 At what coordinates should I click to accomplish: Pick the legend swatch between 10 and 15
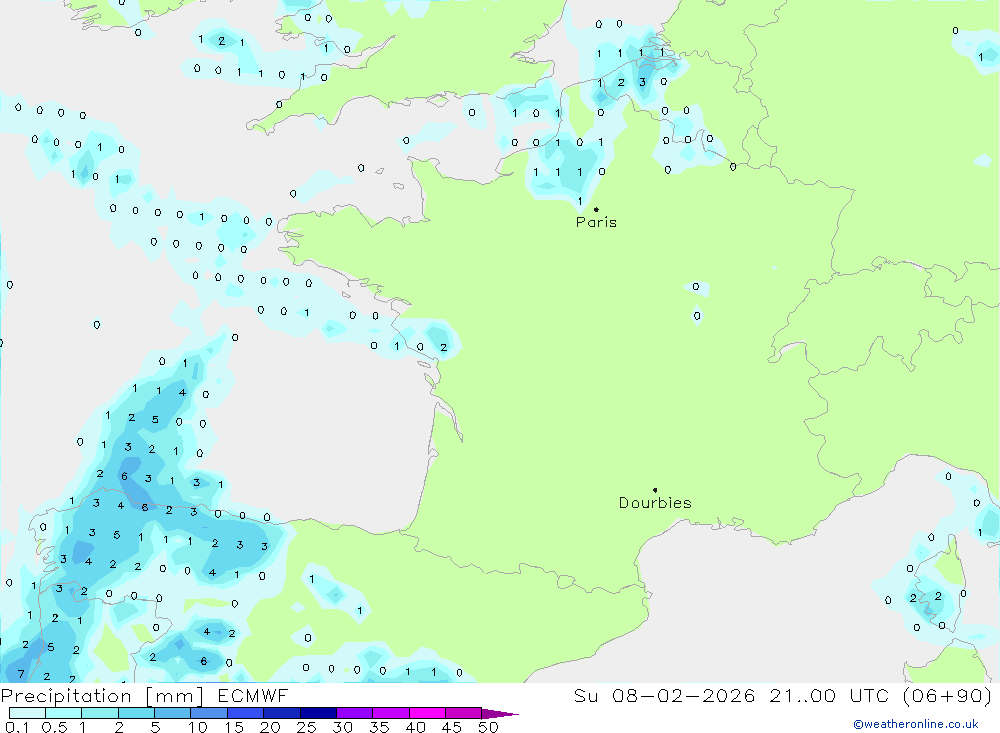209,713
